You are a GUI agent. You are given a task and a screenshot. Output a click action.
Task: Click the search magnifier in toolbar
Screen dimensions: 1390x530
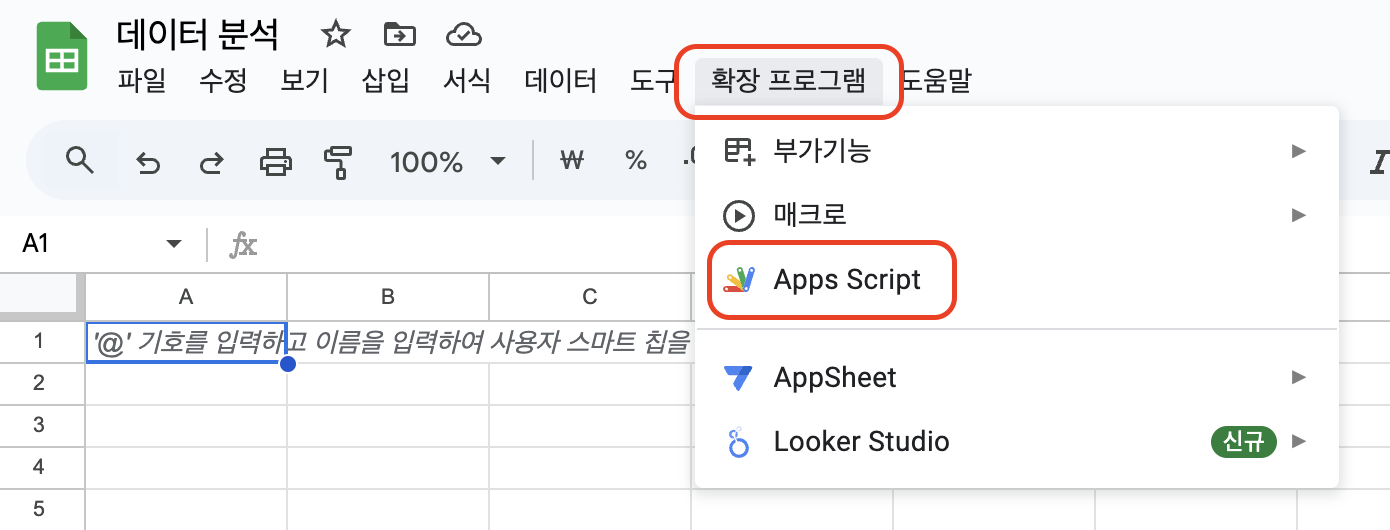tap(79, 160)
